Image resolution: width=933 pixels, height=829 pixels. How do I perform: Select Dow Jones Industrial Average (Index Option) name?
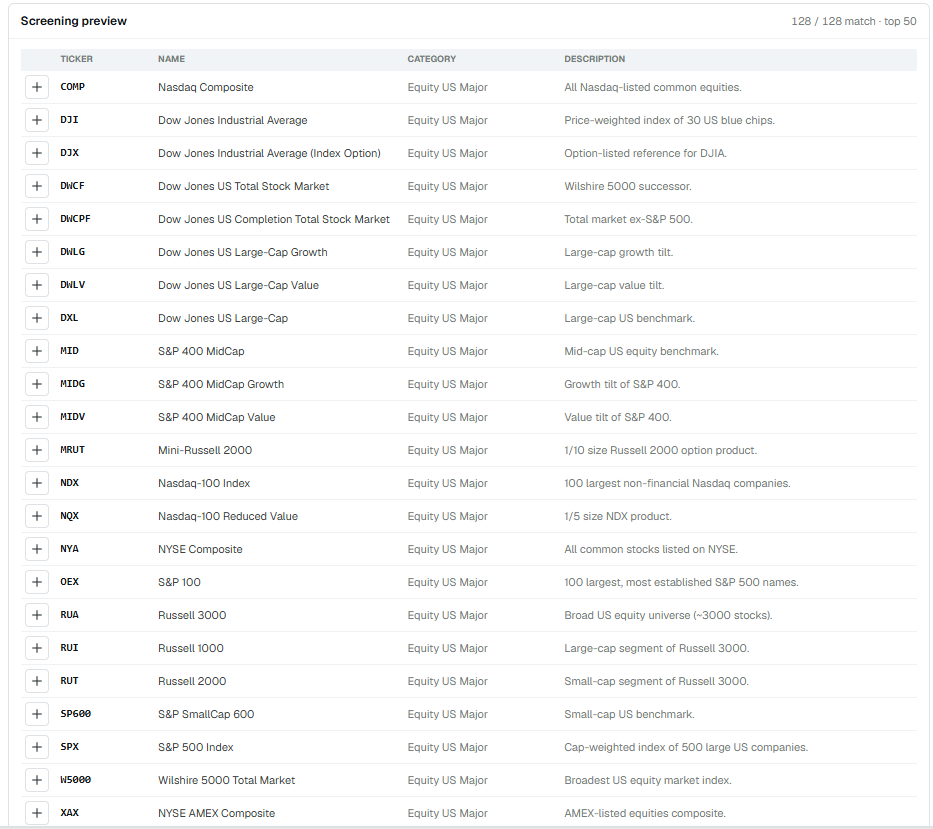point(270,154)
